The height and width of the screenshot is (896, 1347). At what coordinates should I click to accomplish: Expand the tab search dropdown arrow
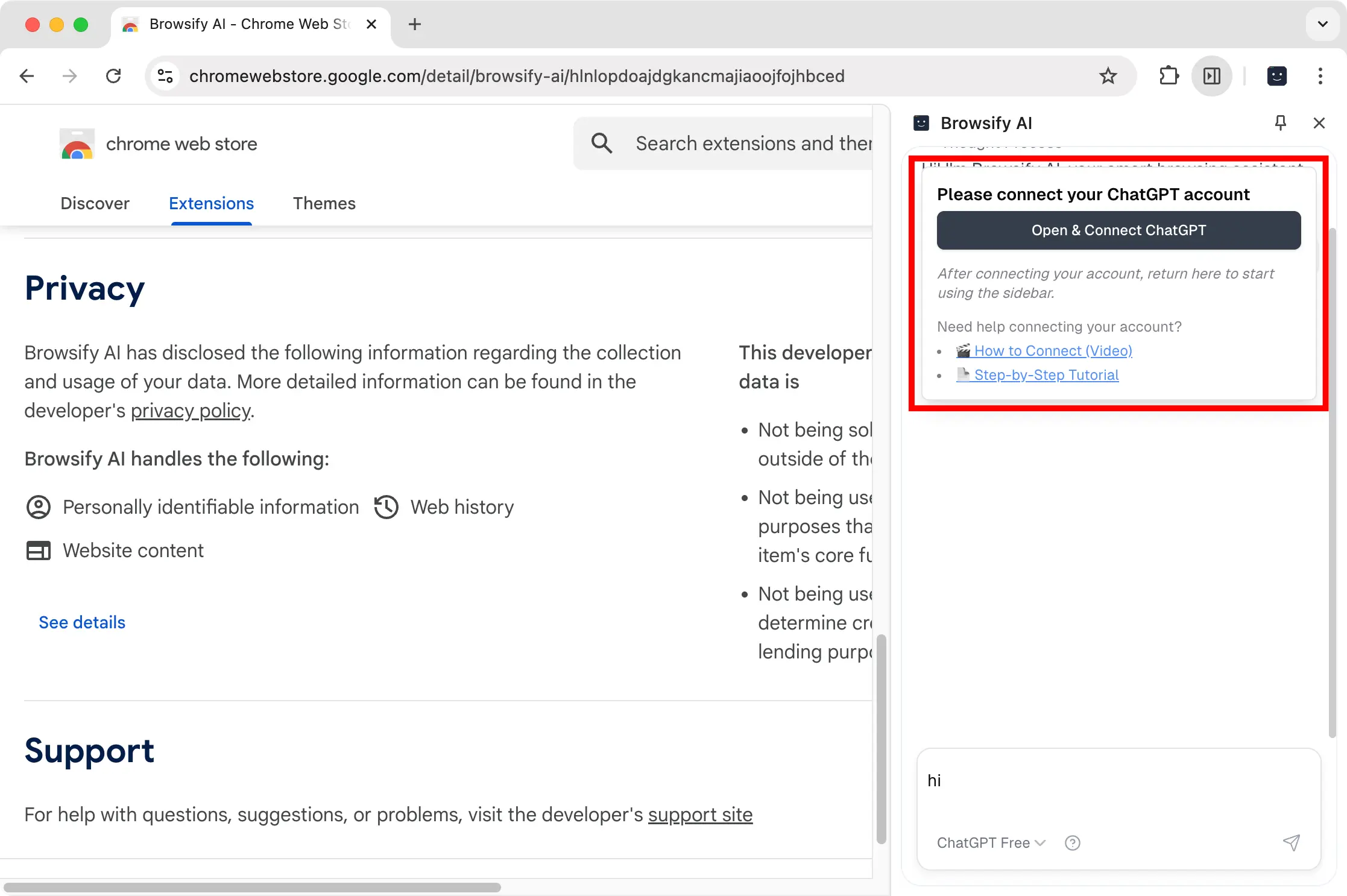[x=1323, y=24]
